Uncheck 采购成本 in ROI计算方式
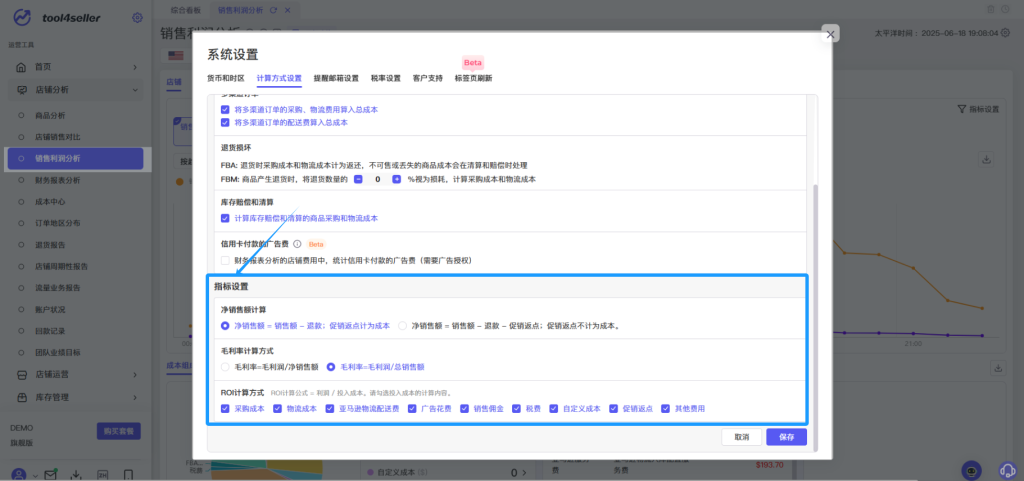Image resolution: width=1024 pixels, height=481 pixels. (x=225, y=409)
